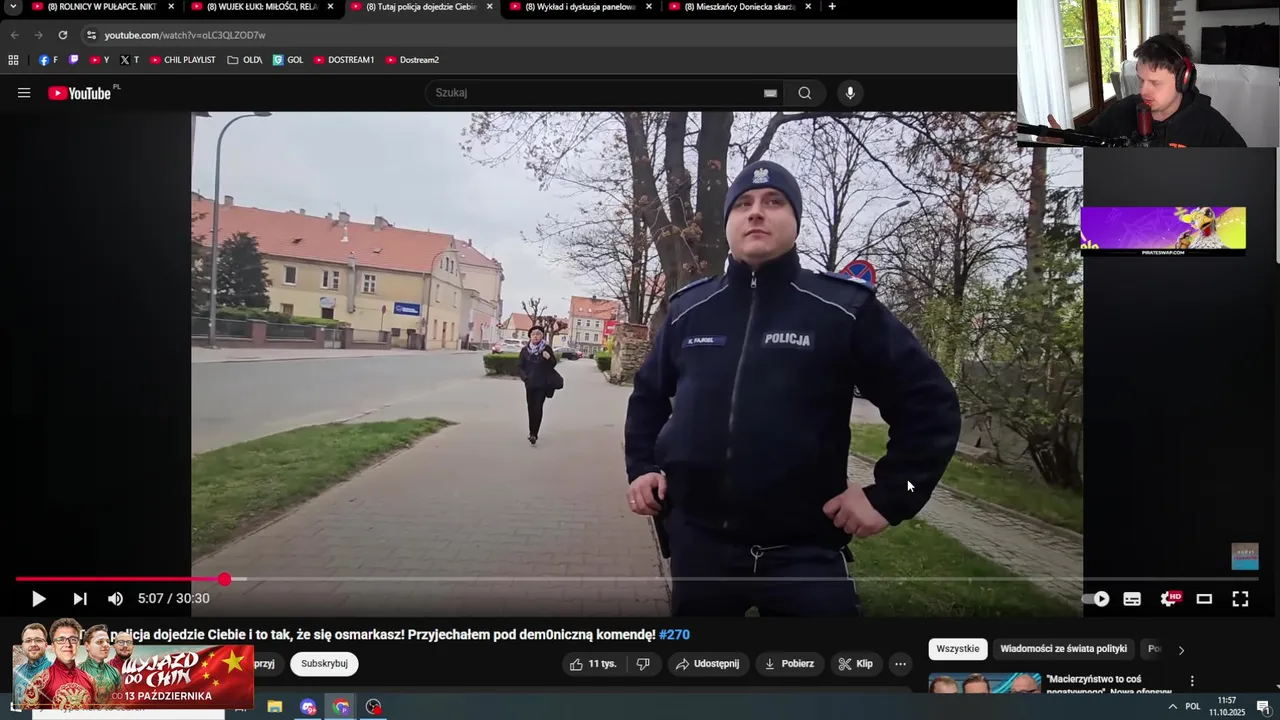Open the DOSTREAM1 bookmark
The height and width of the screenshot is (720, 1280).
344,60
